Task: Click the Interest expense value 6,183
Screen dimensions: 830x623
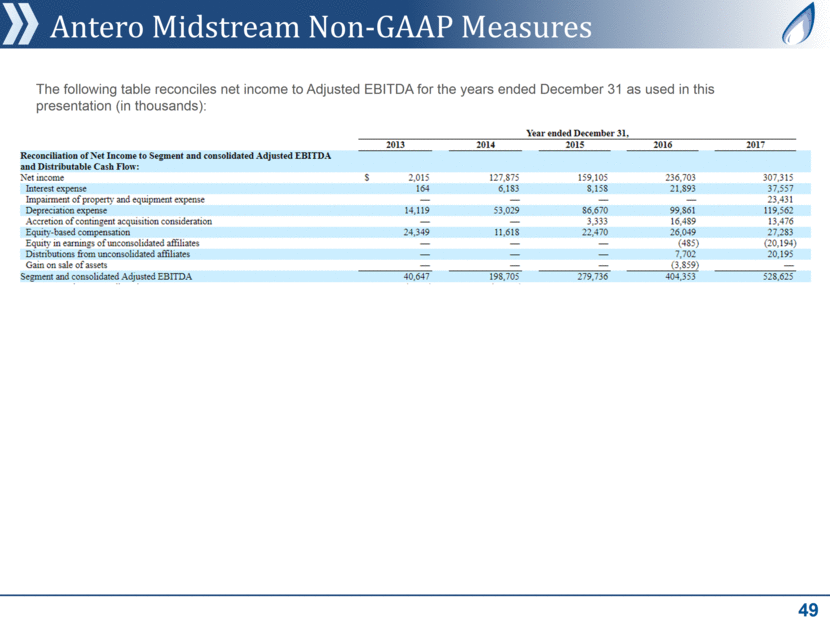Action: tap(509, 188)
